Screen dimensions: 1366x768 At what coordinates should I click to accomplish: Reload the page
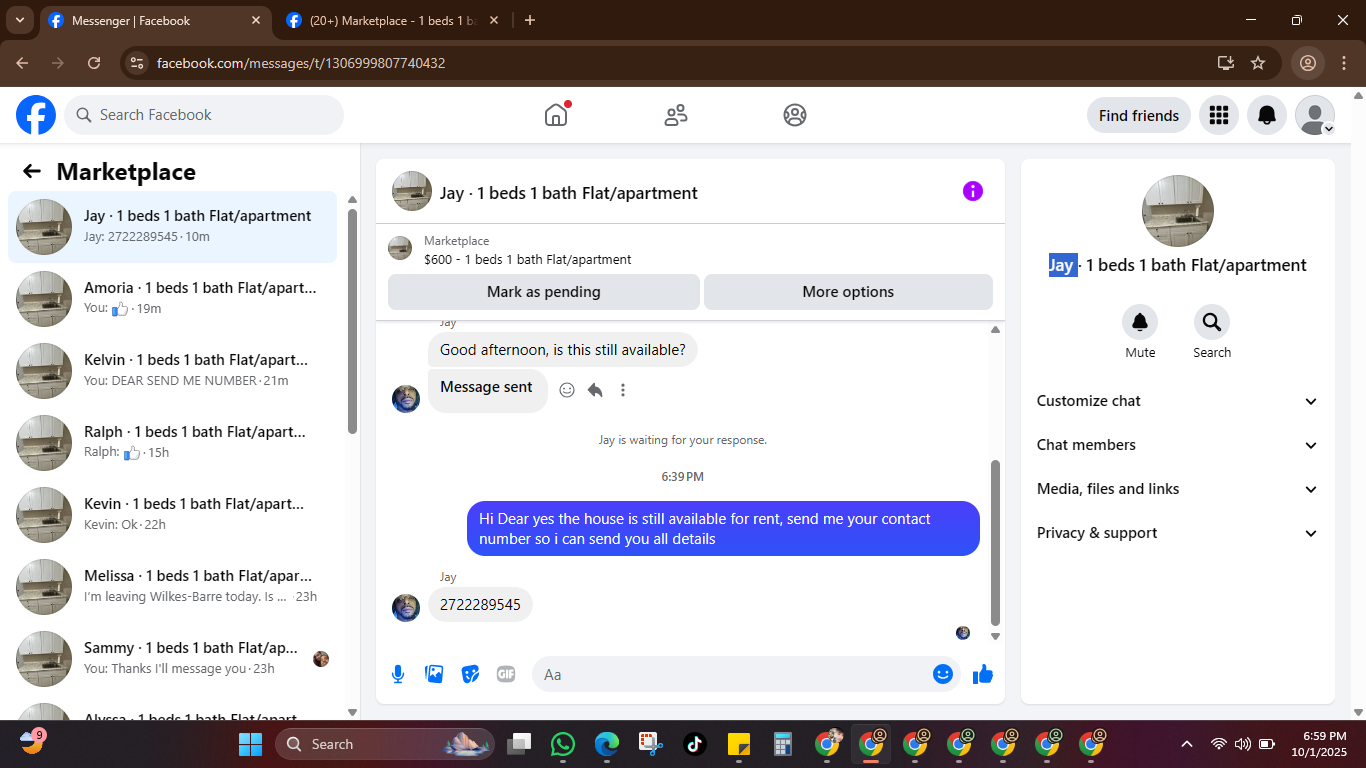(94, 63)
